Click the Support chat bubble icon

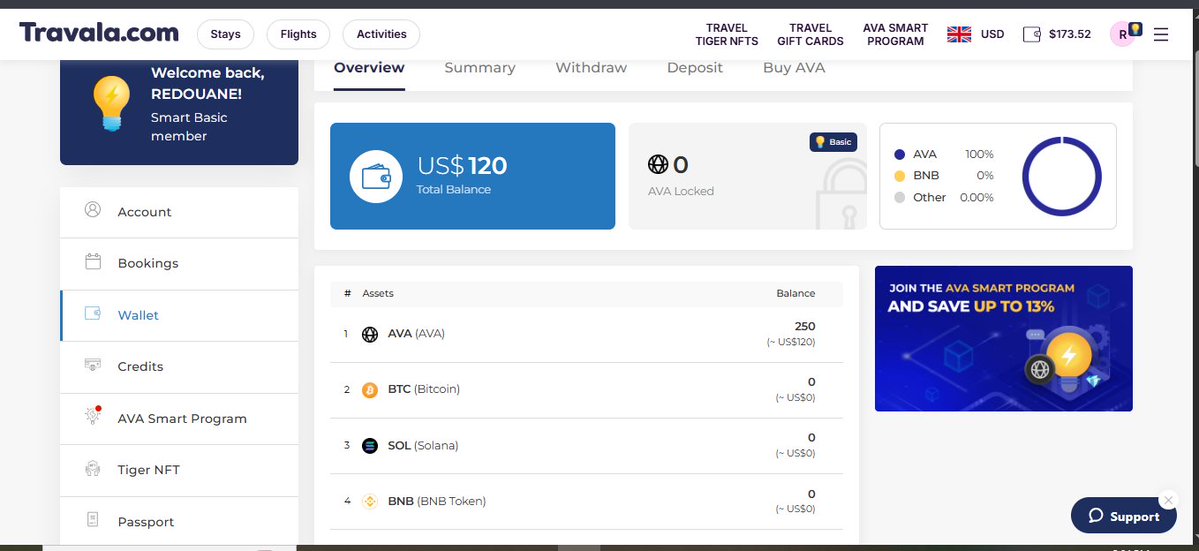pos(1096,517)
